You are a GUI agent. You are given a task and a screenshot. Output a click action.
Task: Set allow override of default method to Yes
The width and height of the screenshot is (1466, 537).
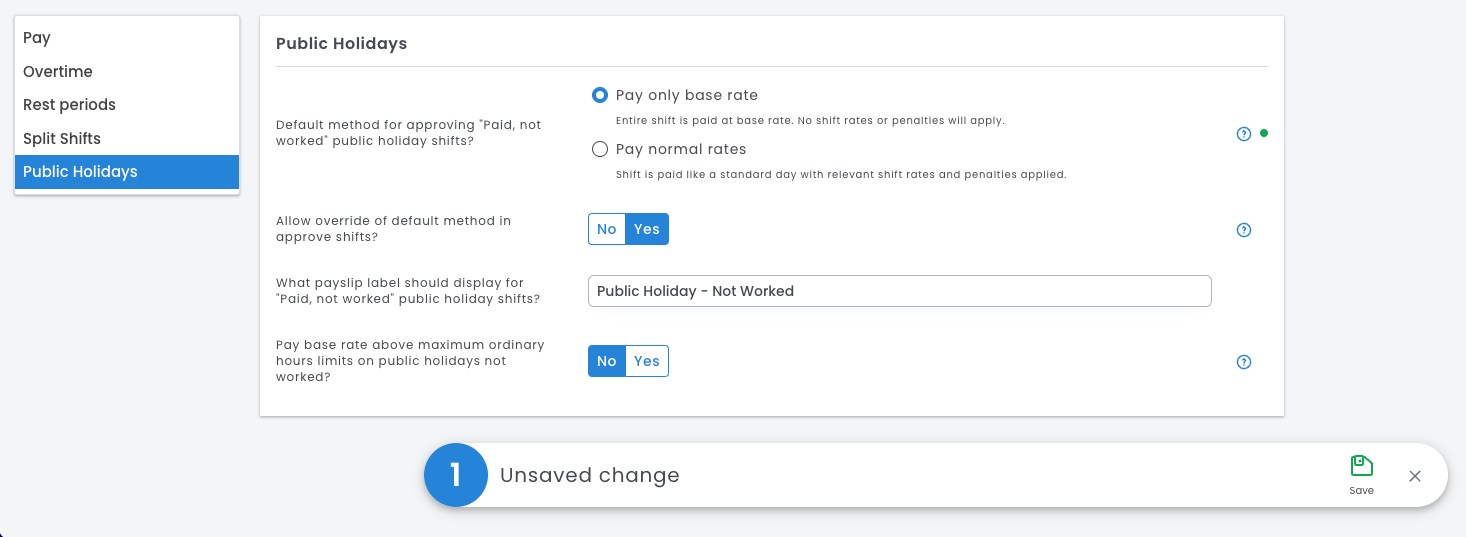point(647,229)
